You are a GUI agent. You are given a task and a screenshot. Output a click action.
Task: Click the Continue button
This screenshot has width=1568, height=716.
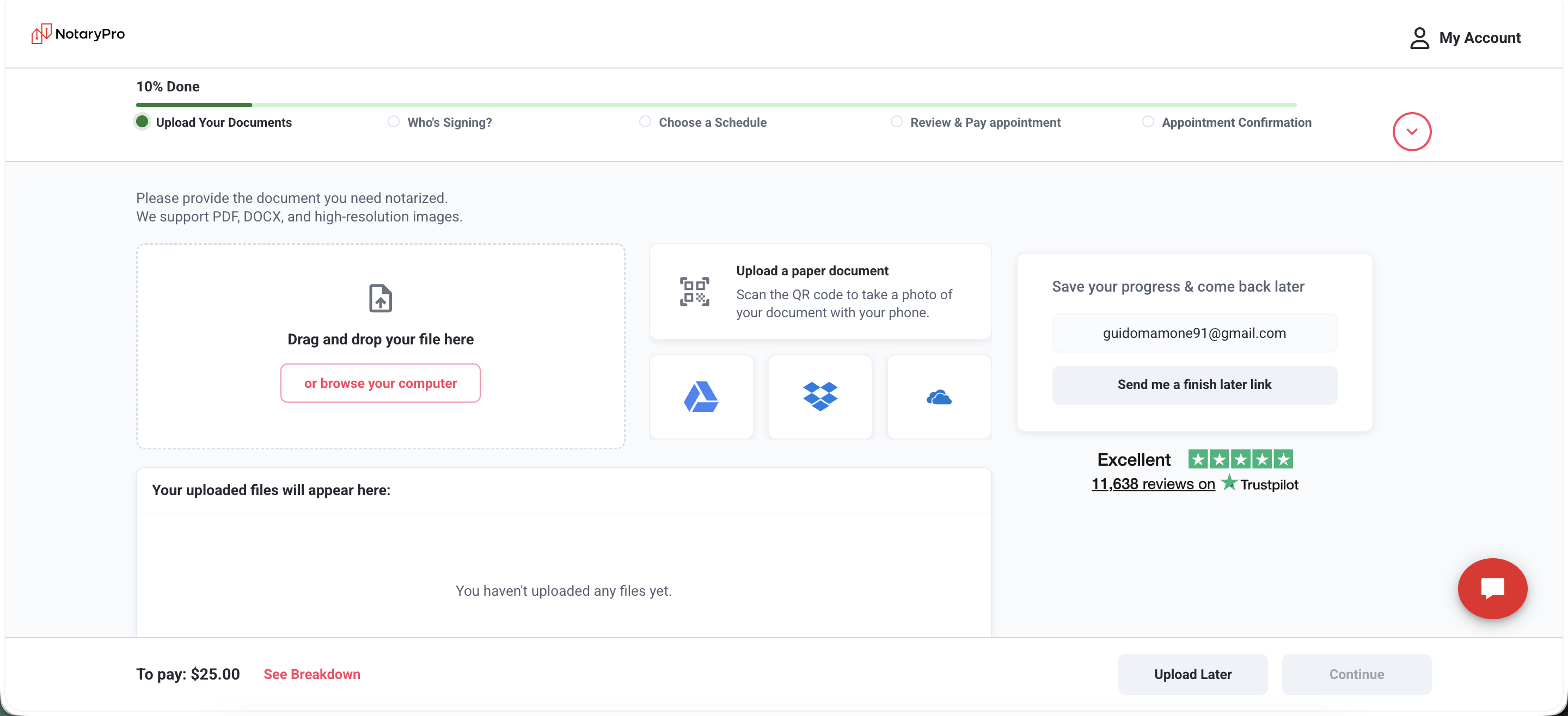1357,674
